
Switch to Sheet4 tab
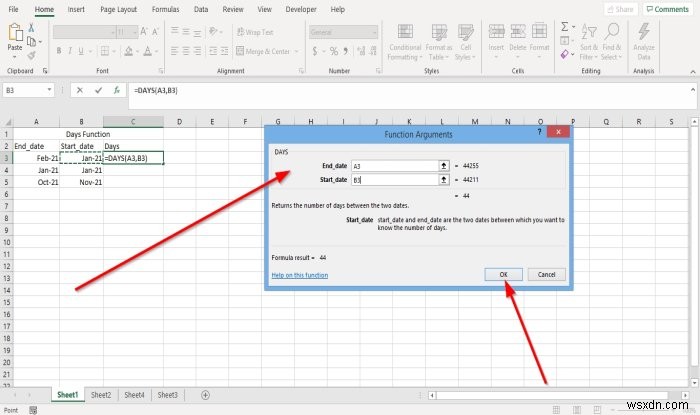(134, 395)
